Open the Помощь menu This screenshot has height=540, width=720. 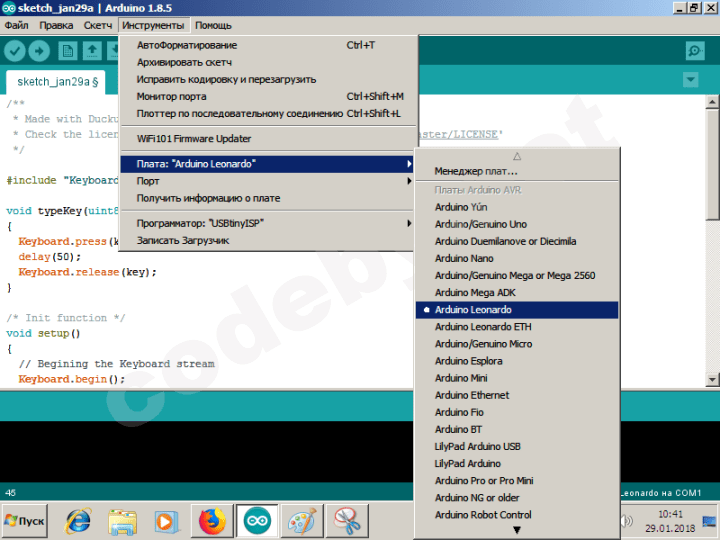213,25
